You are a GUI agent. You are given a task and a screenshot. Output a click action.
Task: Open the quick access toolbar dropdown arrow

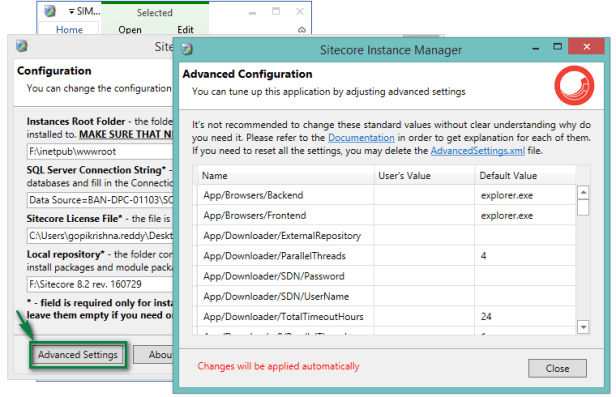[x=72, y=12]
